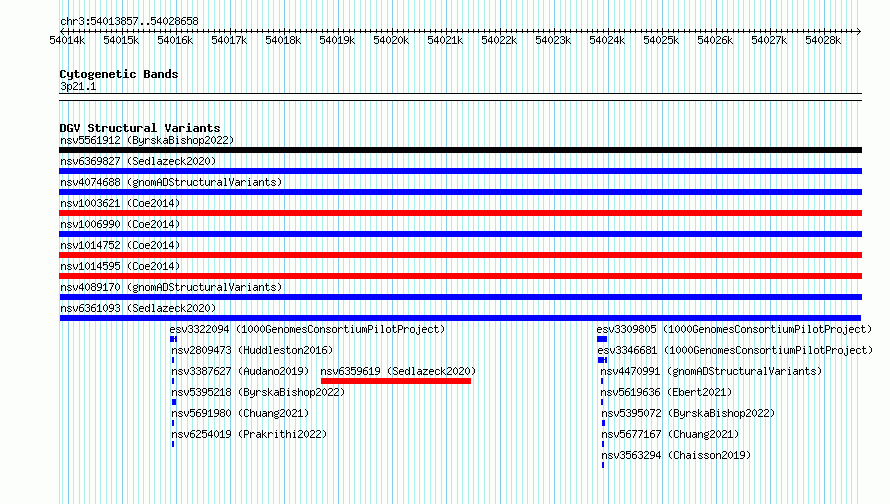Open the nsv6254019 (Prakrithi2022) label
Image resolution: width=890 pixels, height=504 pixels.
(x=250, y=434)
